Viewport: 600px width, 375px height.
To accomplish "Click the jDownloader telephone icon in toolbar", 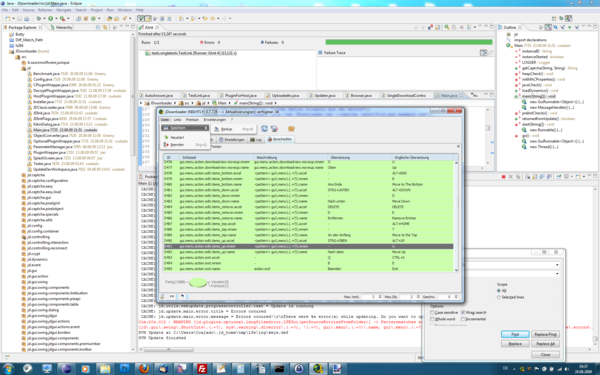I will [291, 129].
